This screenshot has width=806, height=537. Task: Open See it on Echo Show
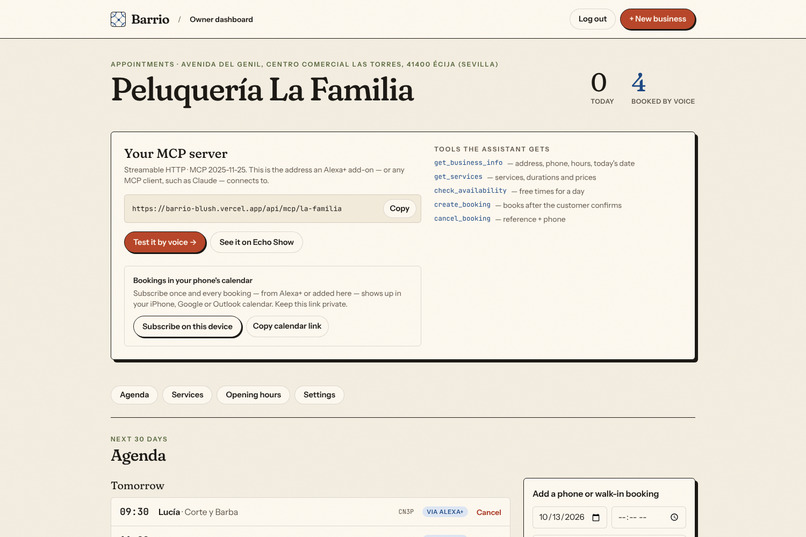click(x=257, y=242)
